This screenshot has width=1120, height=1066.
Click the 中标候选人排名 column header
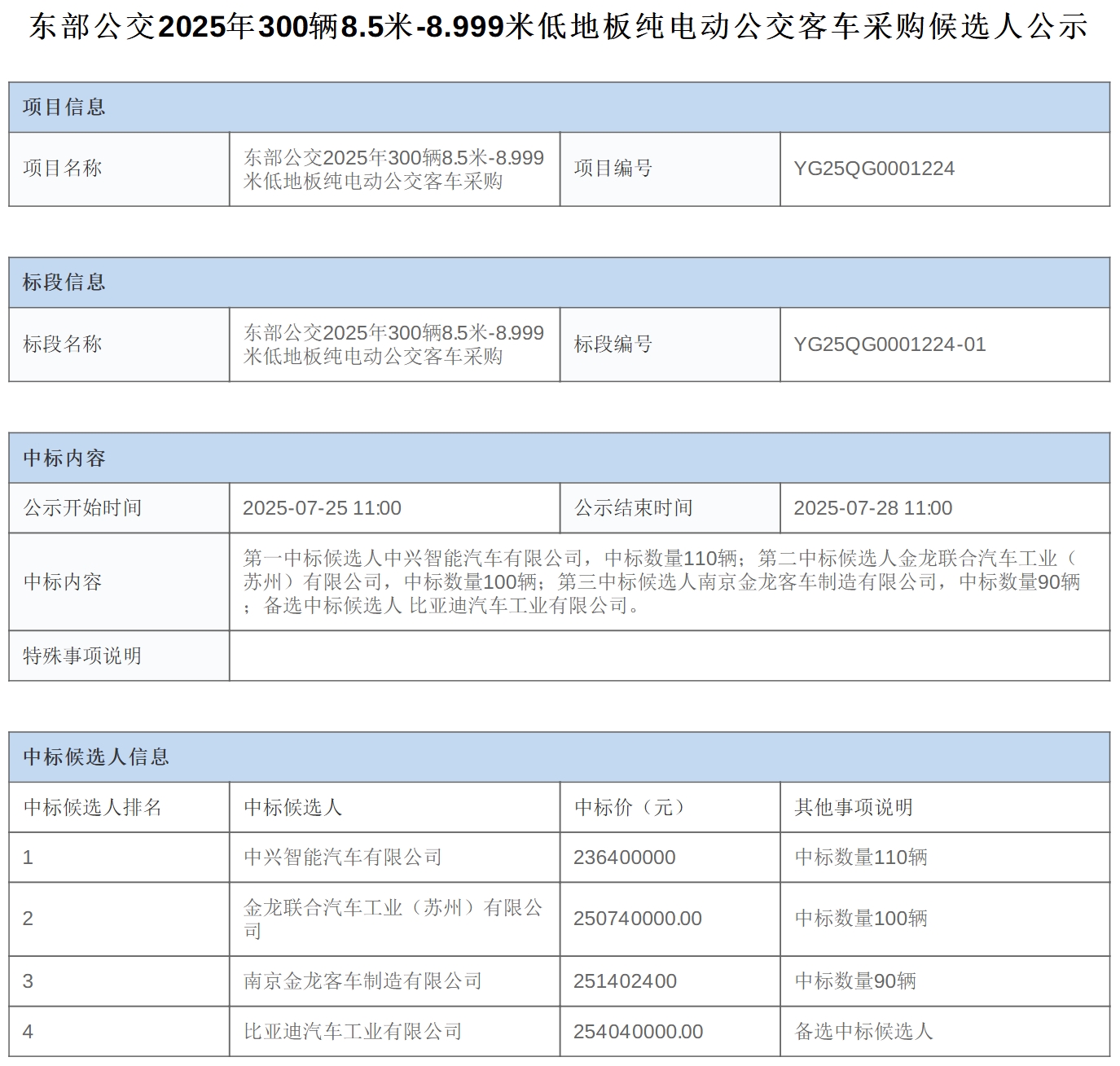coord(119,807)
